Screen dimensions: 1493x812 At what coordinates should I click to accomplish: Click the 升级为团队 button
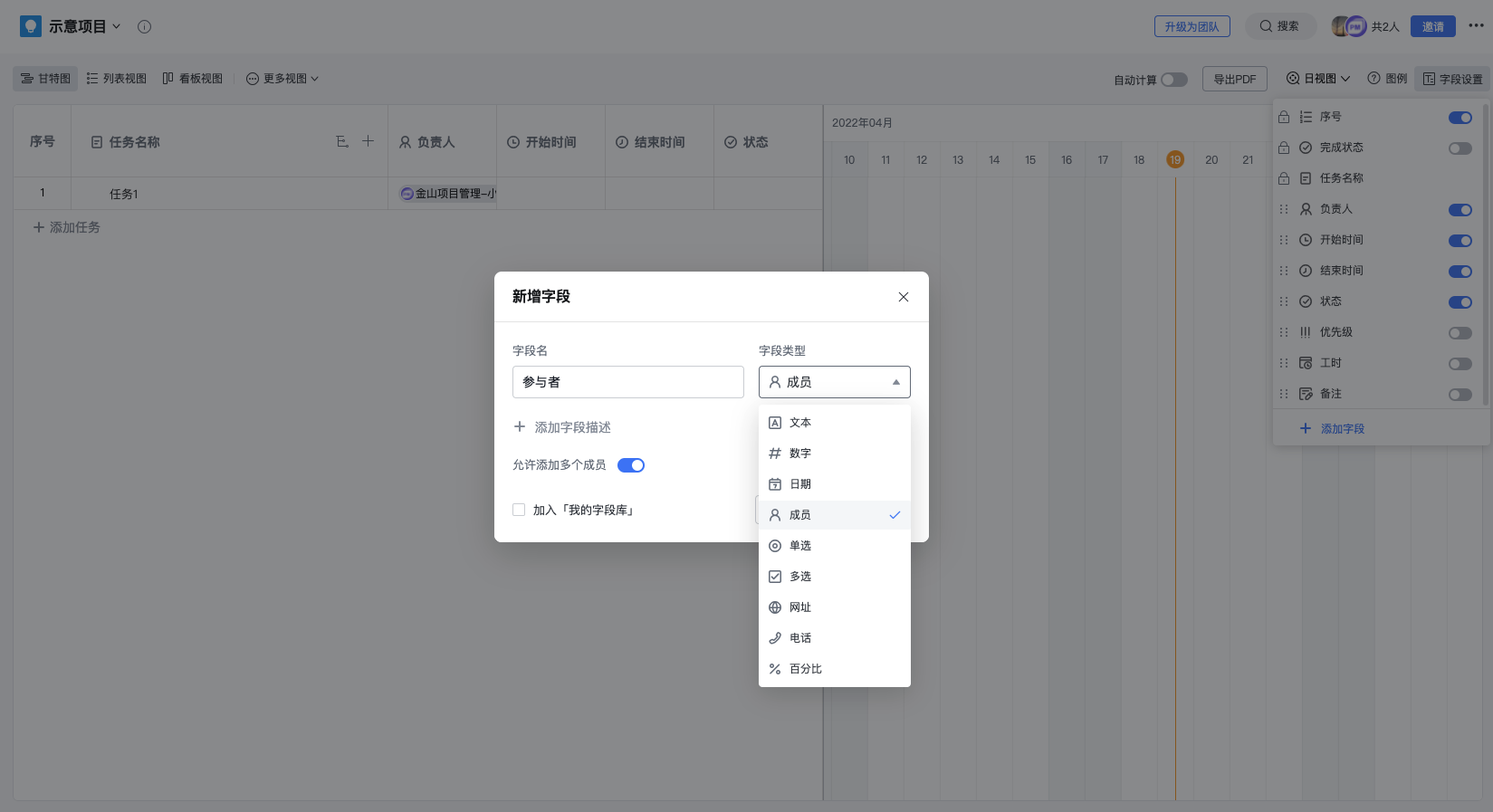click(x=1192, y=26)
